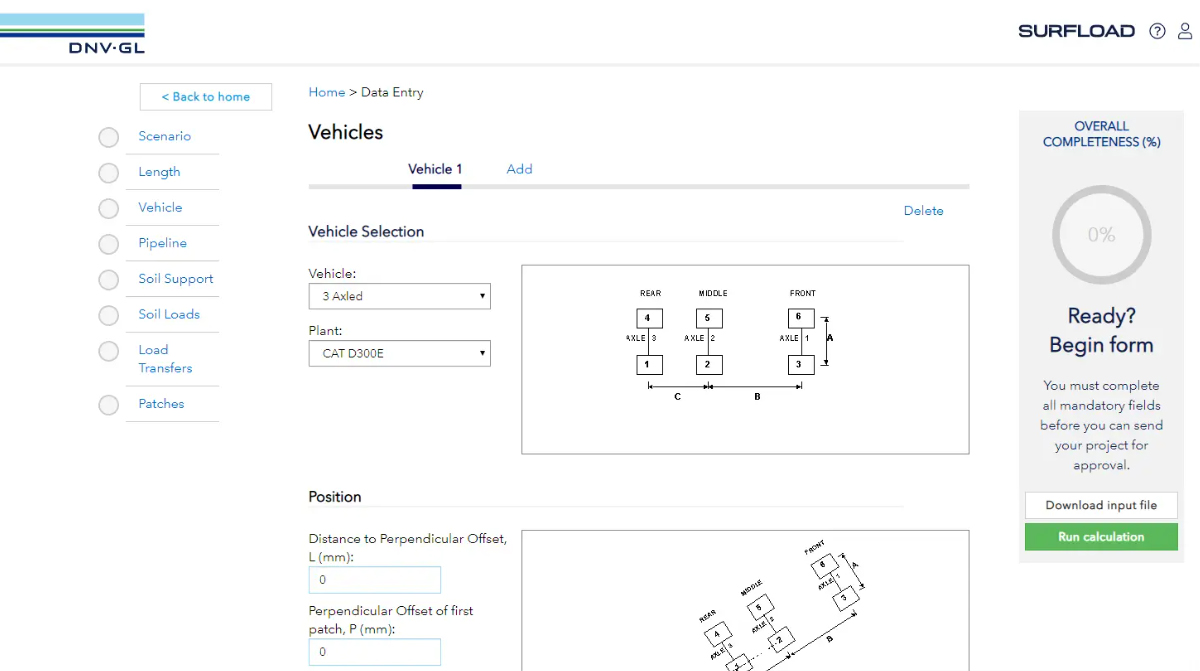
Task: Follow the Home breadcrumb link
Action: coord(327,92)
